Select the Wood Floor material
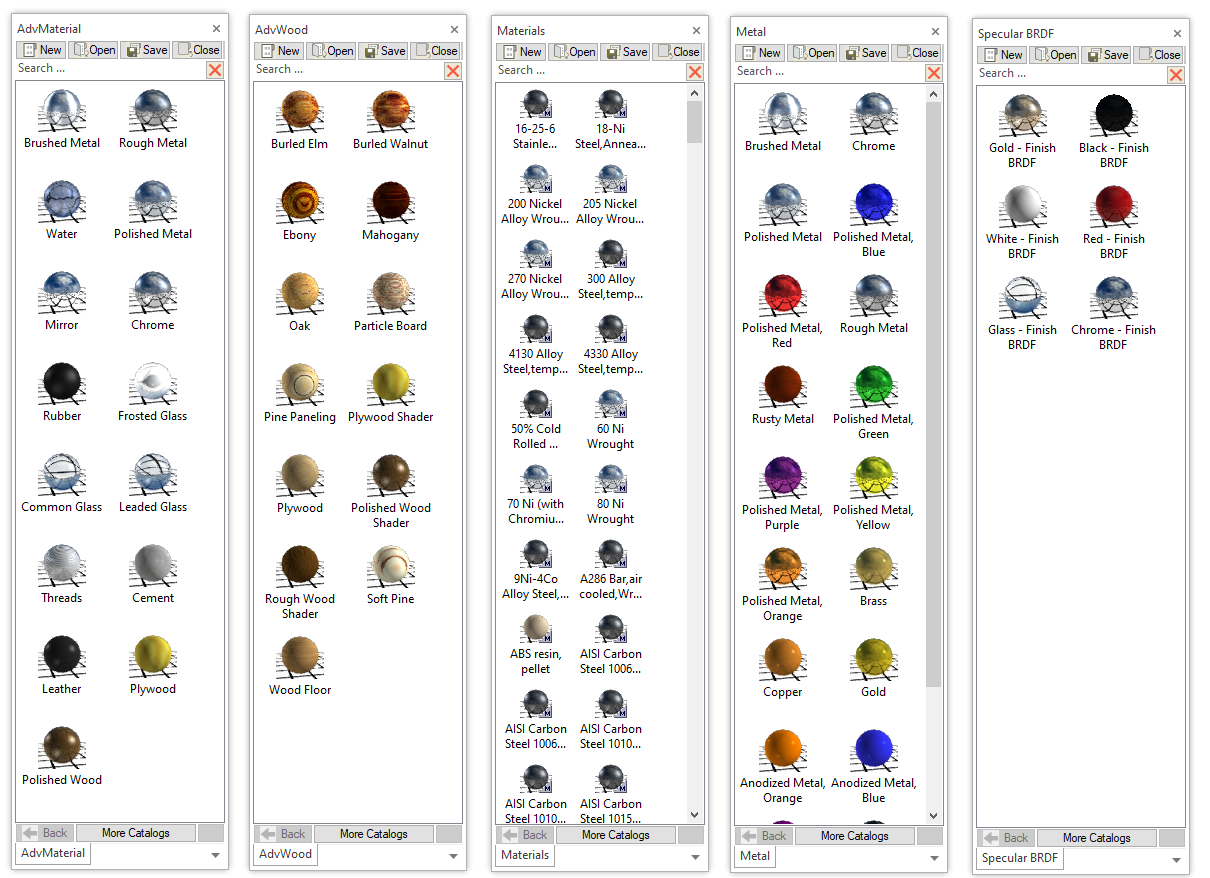The width and height of the screenshot is (1210, 878). point(300,666)
